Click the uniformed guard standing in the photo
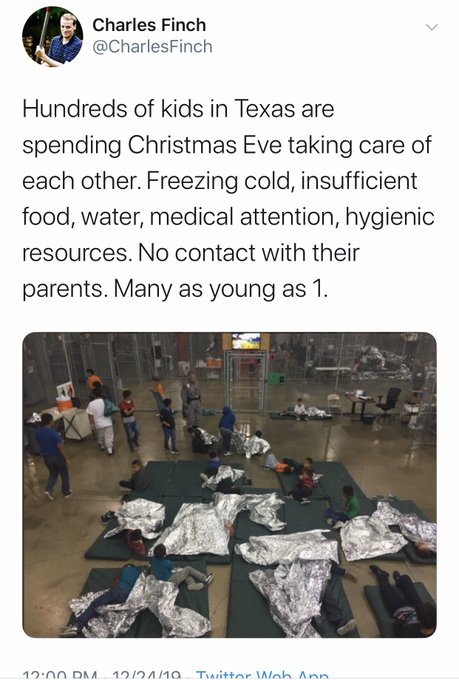459x680 pixels. coord(191,400)
